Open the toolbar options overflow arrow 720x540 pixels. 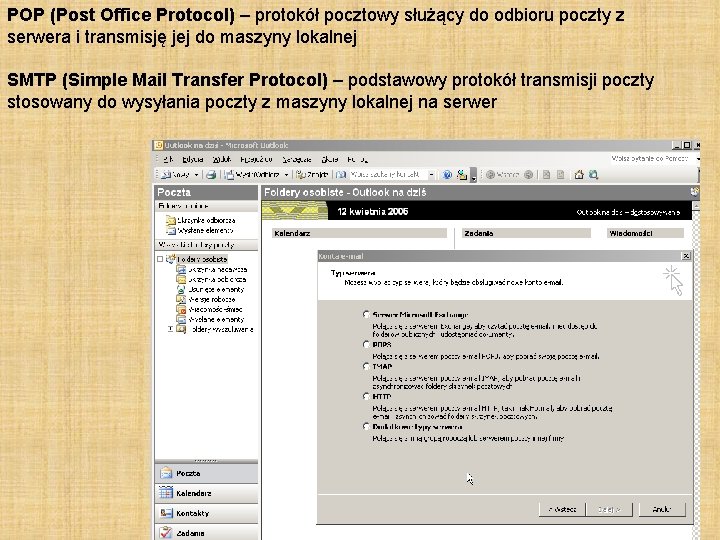coord(473,176)
